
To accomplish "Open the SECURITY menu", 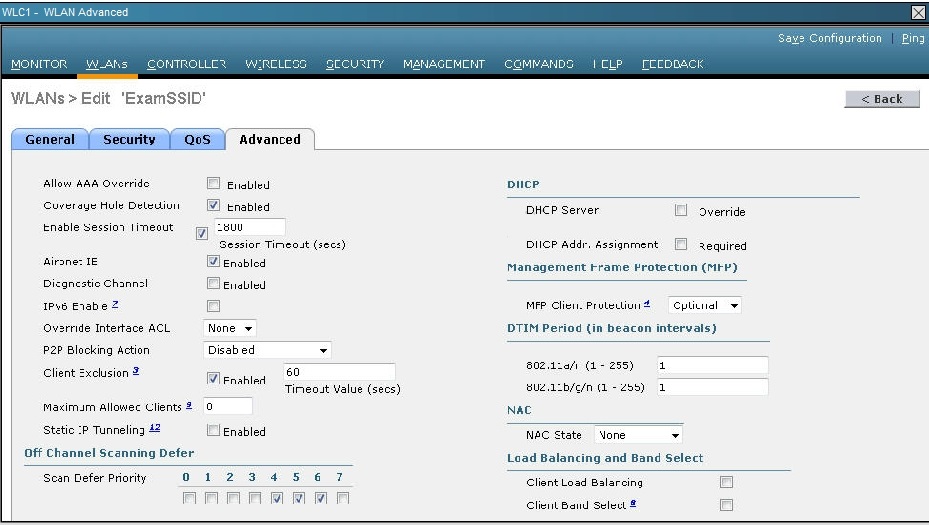I will point(355,64).
